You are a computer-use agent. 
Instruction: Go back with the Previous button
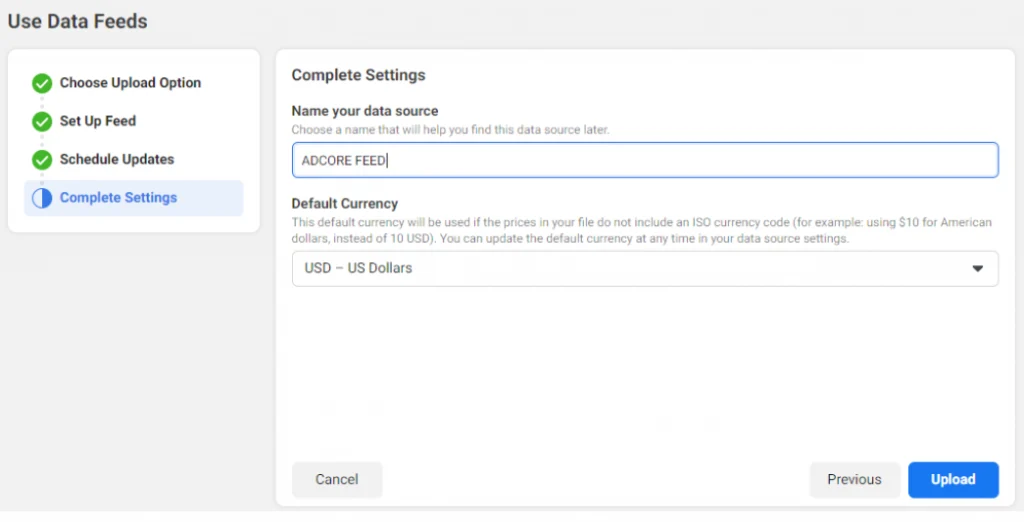854,479
